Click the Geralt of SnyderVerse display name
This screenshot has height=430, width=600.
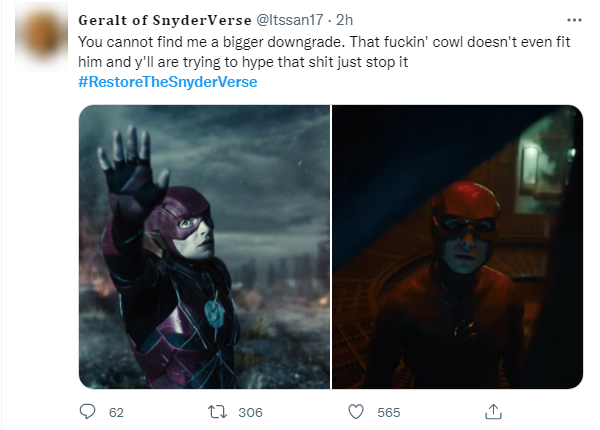coord(165,20)
